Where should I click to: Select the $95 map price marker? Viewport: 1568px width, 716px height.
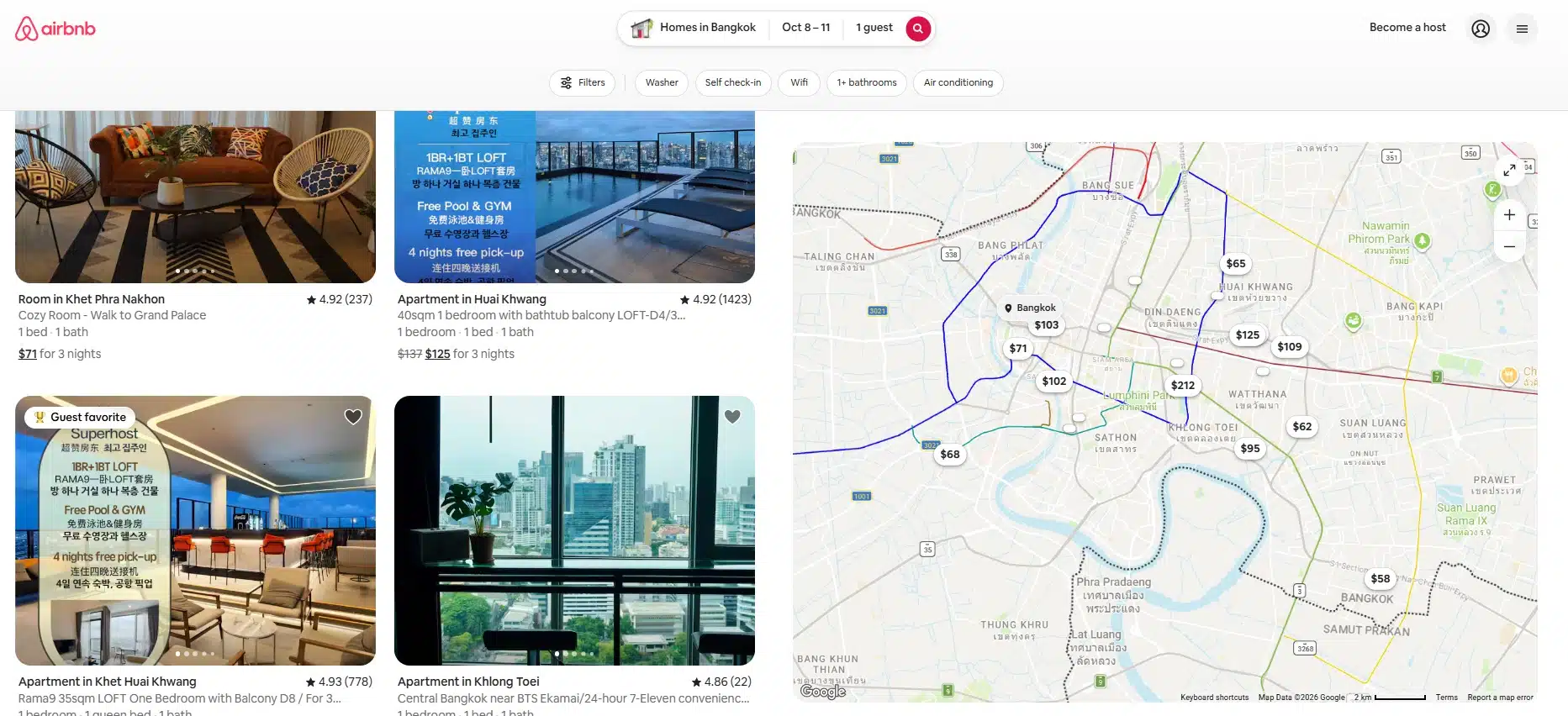coord(1250,449)
